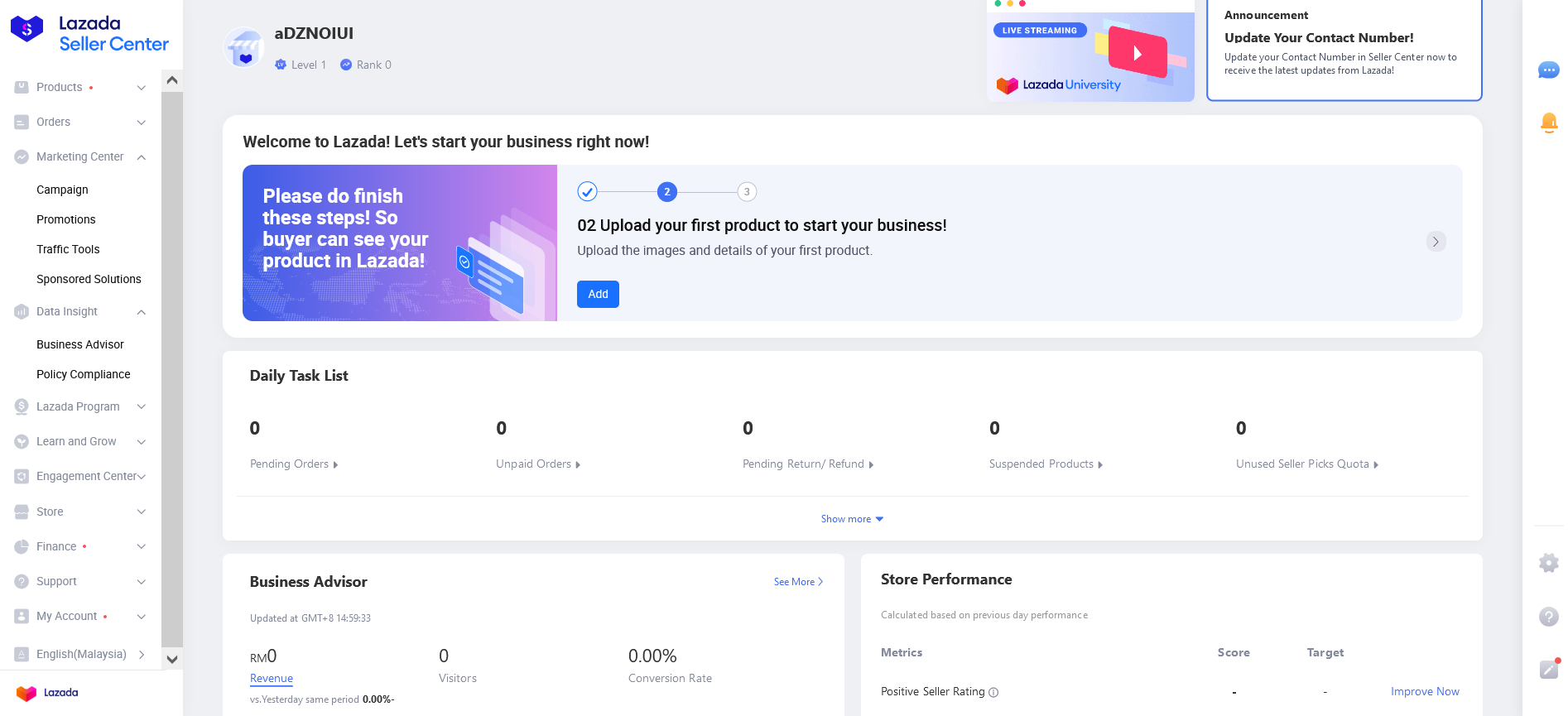Open the notifications bell icon
The width and height of the screenshot is (1568, 716).
click(x=1548, y=123)
